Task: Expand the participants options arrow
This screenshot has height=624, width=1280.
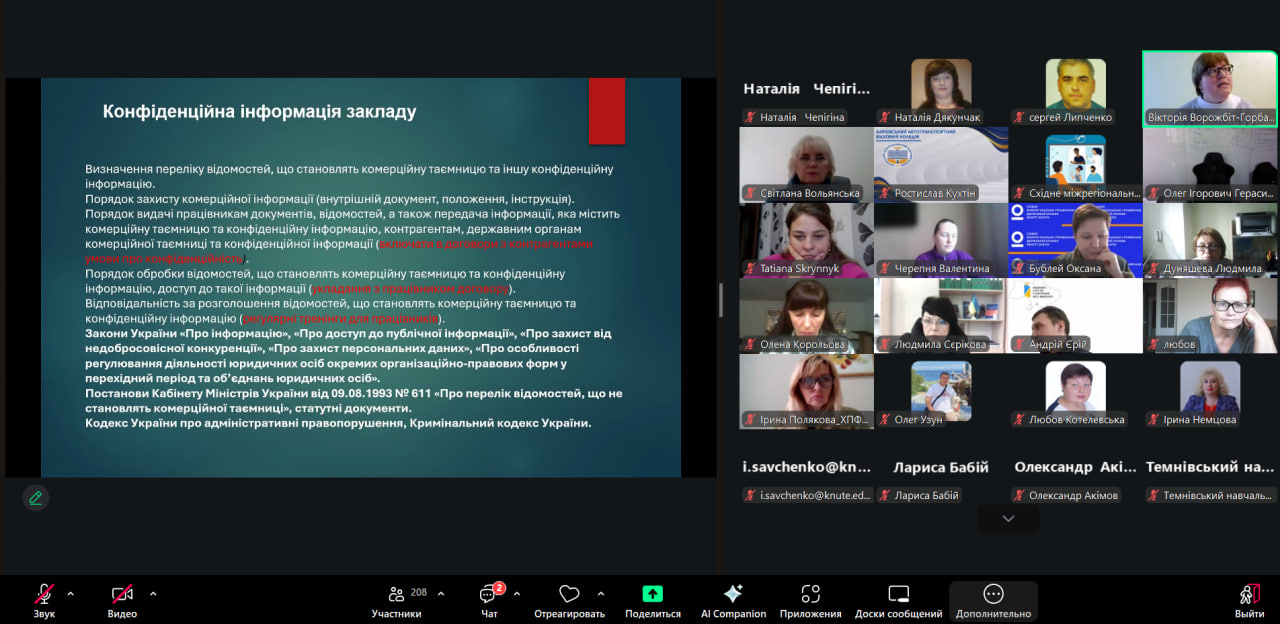Action: 441,593
